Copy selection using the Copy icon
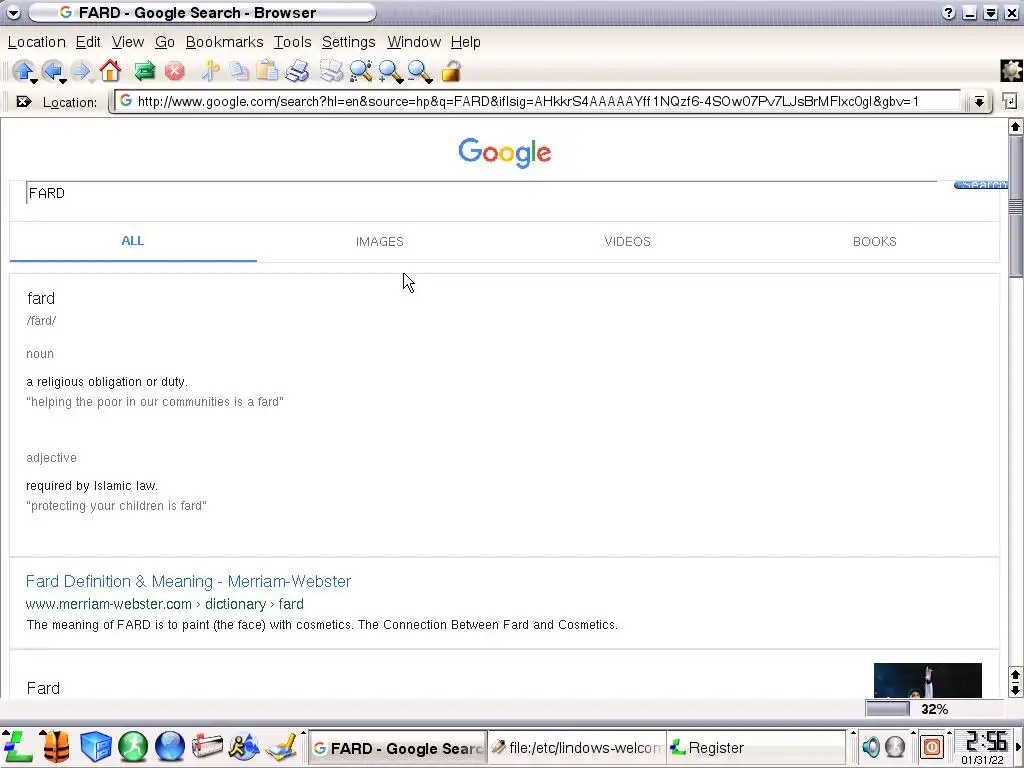Viewport: 1024px width, 768px height. click(238, 71)
